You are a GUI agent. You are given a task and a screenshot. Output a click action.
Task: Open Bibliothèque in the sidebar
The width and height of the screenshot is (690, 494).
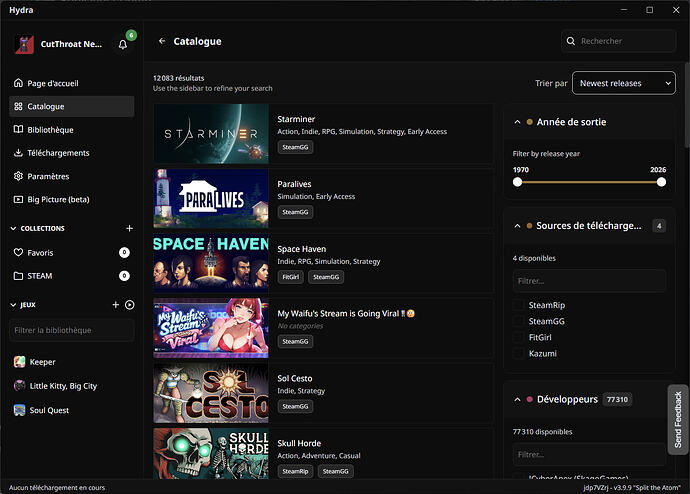pos(72,130)
